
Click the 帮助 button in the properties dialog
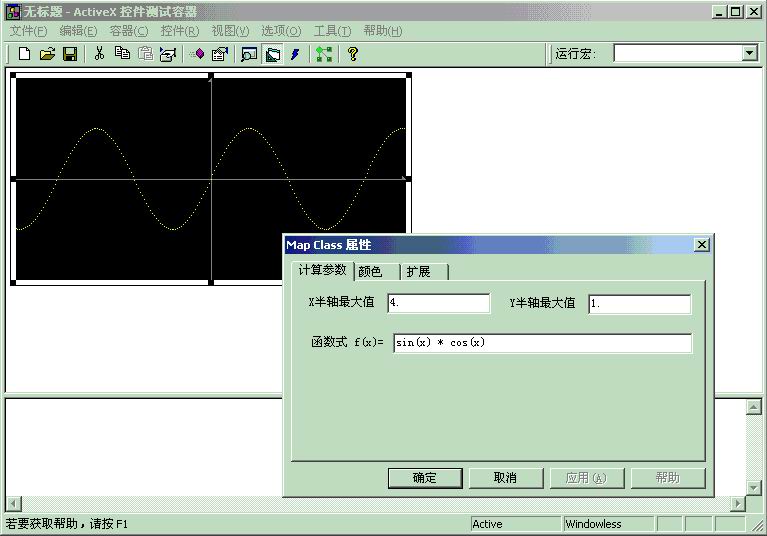pos(668,478)
